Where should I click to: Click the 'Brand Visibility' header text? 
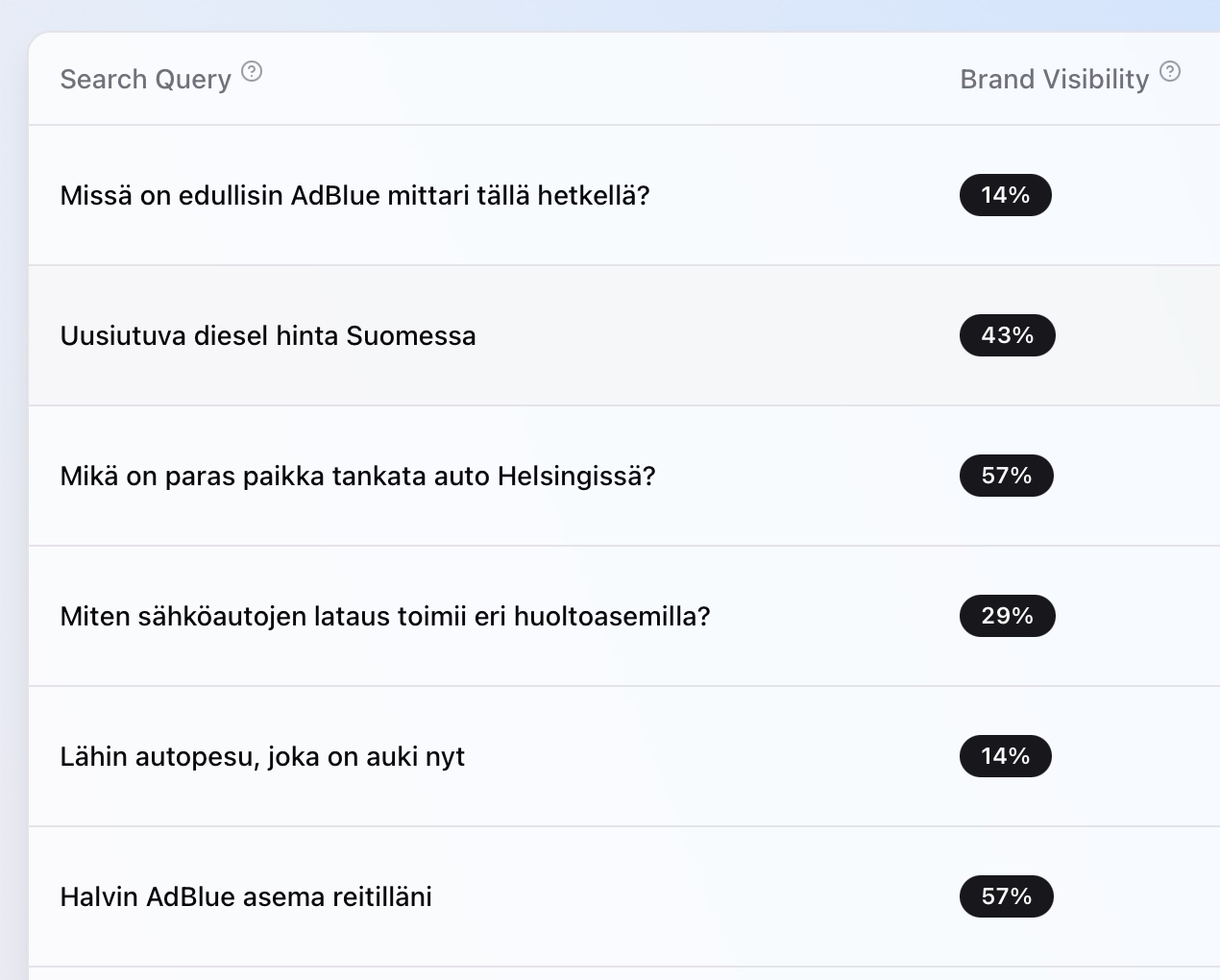[1054, 80]
